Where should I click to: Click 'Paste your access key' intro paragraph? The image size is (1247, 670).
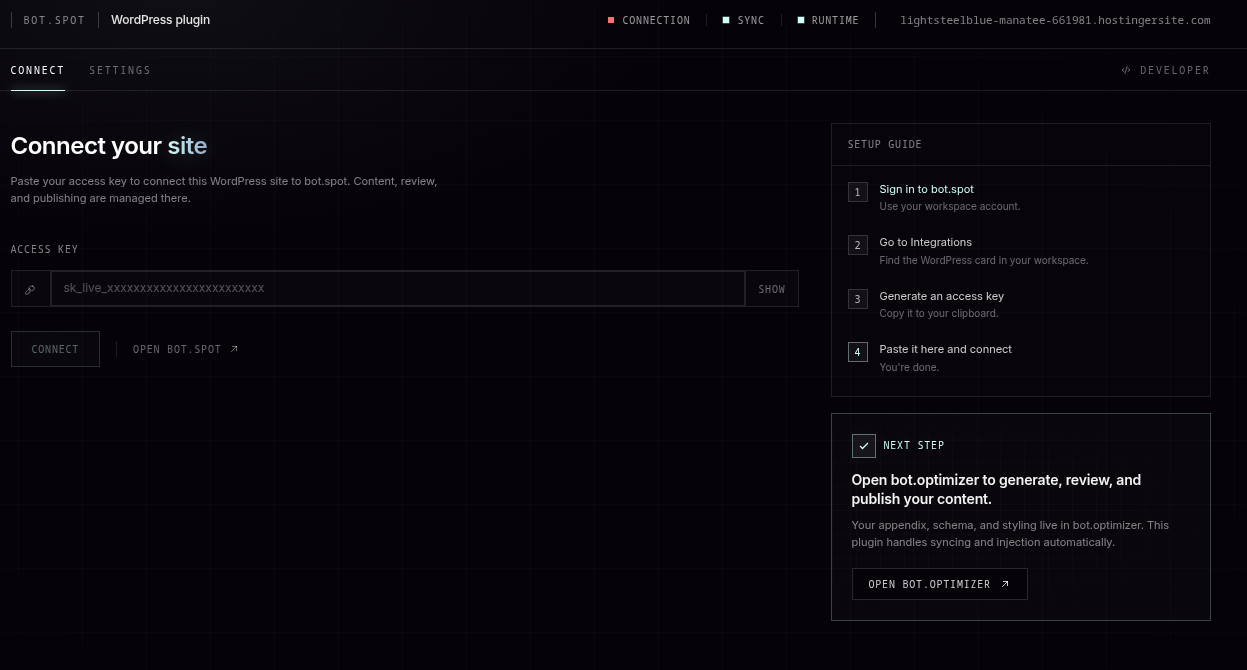(x=224, y=190)
